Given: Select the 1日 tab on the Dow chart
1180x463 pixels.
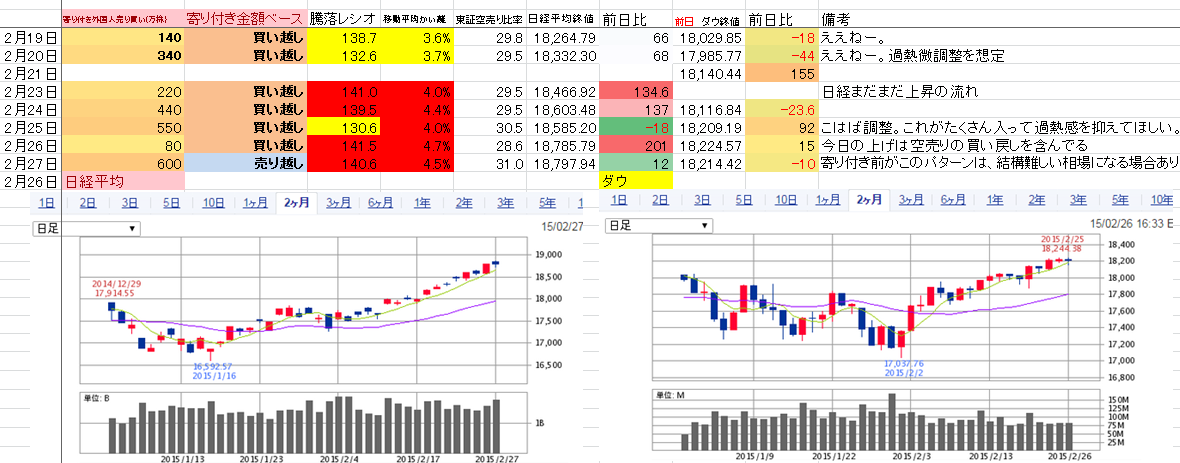Looking at the screenshot, I should (619, 199).
